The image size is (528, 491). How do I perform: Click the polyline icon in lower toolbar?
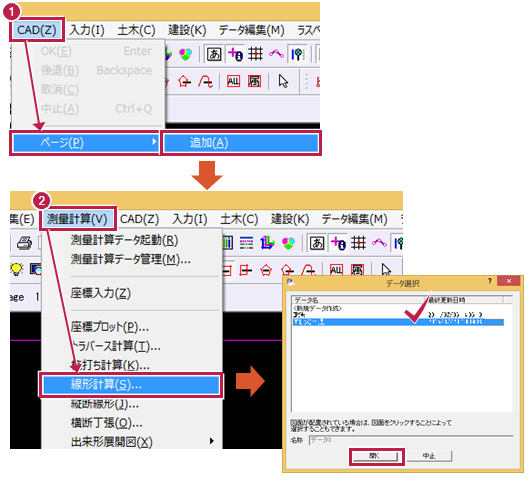coord(379,242)
